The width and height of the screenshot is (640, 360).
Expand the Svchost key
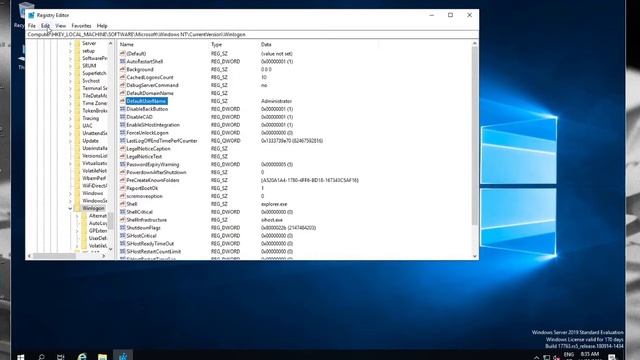click(70, 81)
